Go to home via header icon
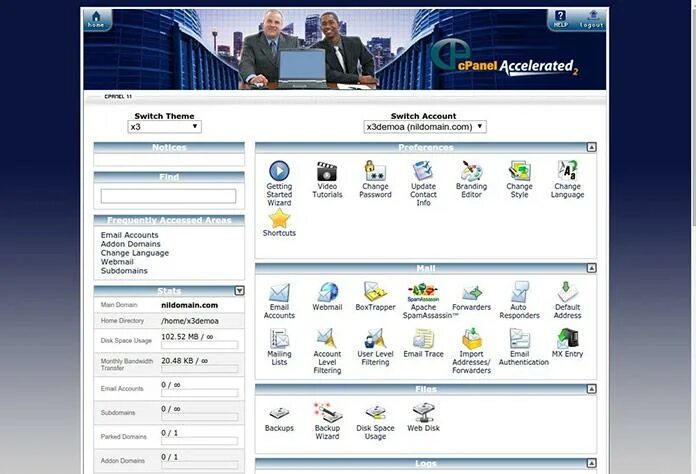The image size is (696, 474). coord(96,20)
